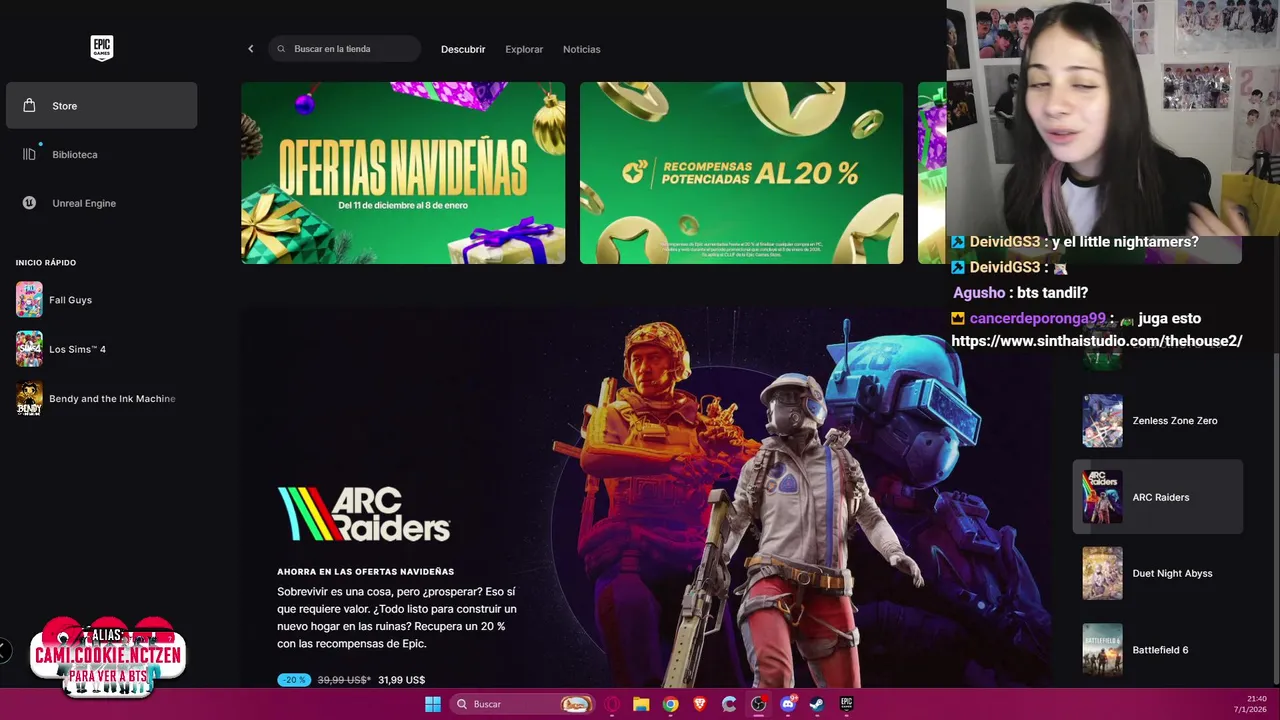Click the Bendy game icon

tap(29, 398)
